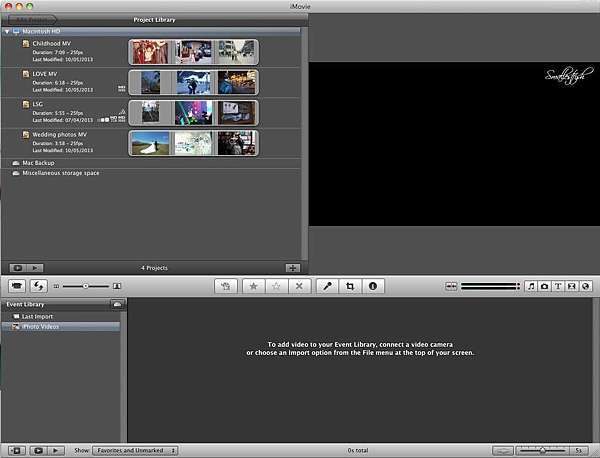Open the voiceover microphone tool

pos(327,286)
